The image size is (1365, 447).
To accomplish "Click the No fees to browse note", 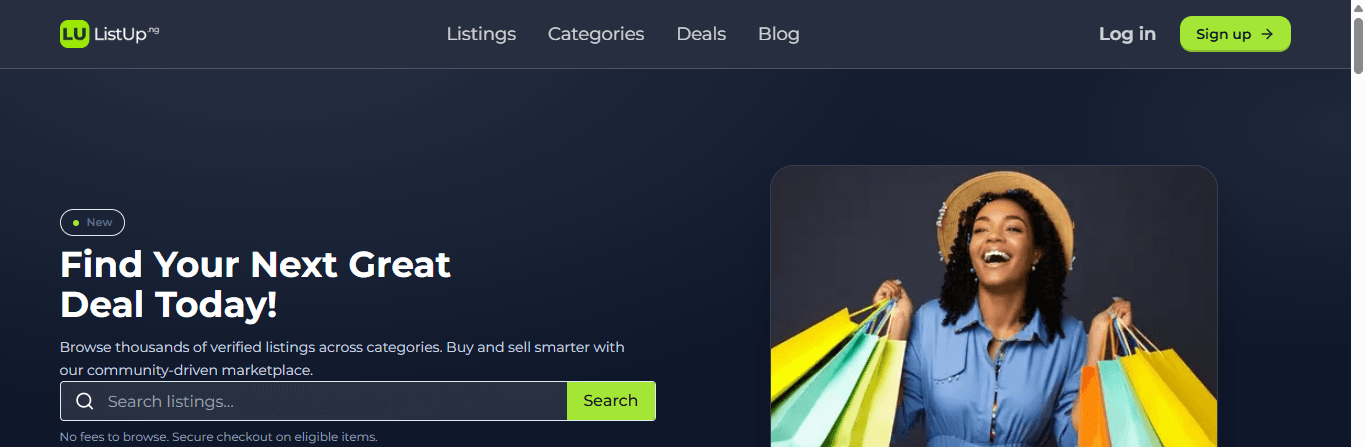I will [218, 437].
